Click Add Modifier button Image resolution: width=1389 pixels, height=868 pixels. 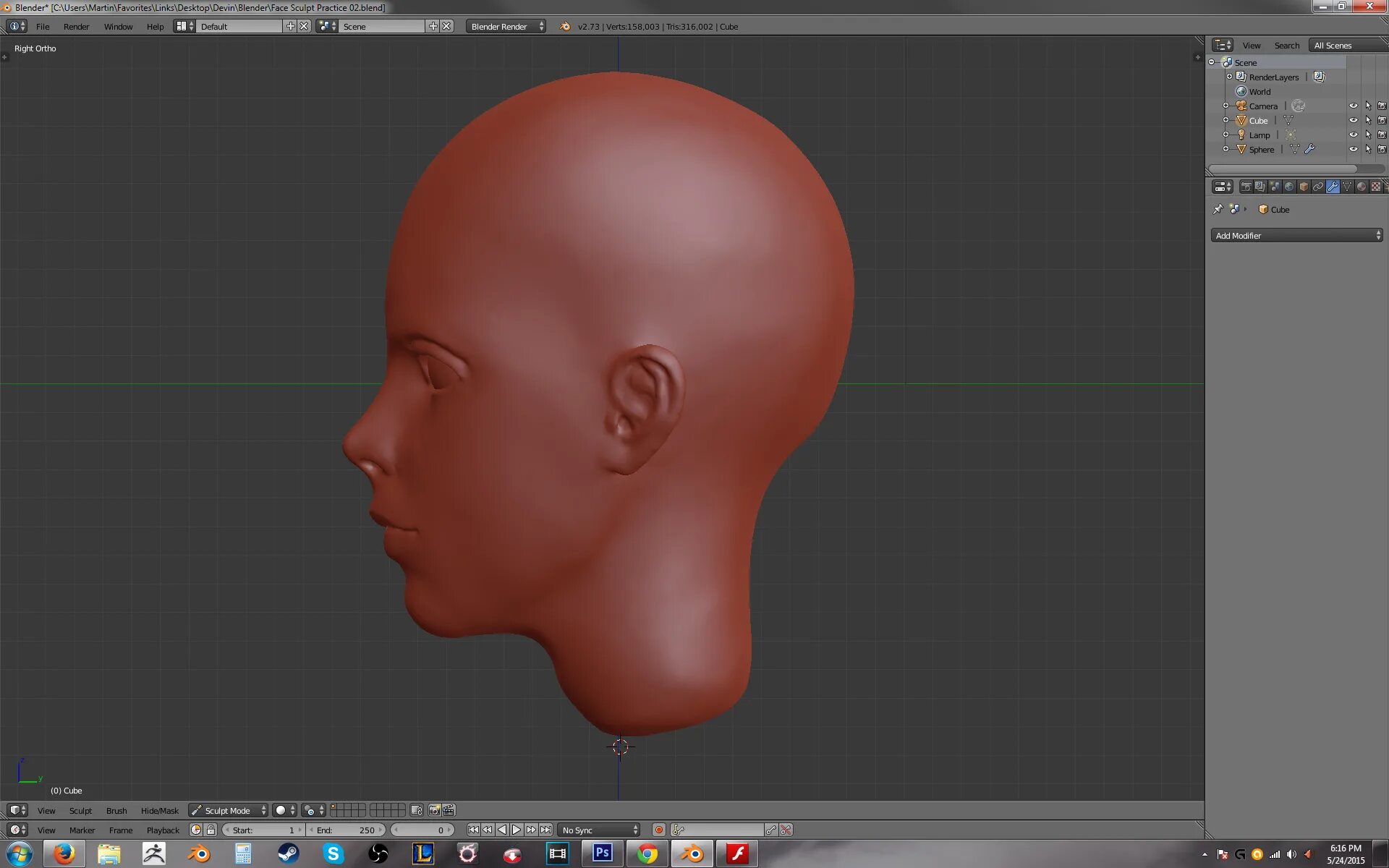coord(1296,236)
